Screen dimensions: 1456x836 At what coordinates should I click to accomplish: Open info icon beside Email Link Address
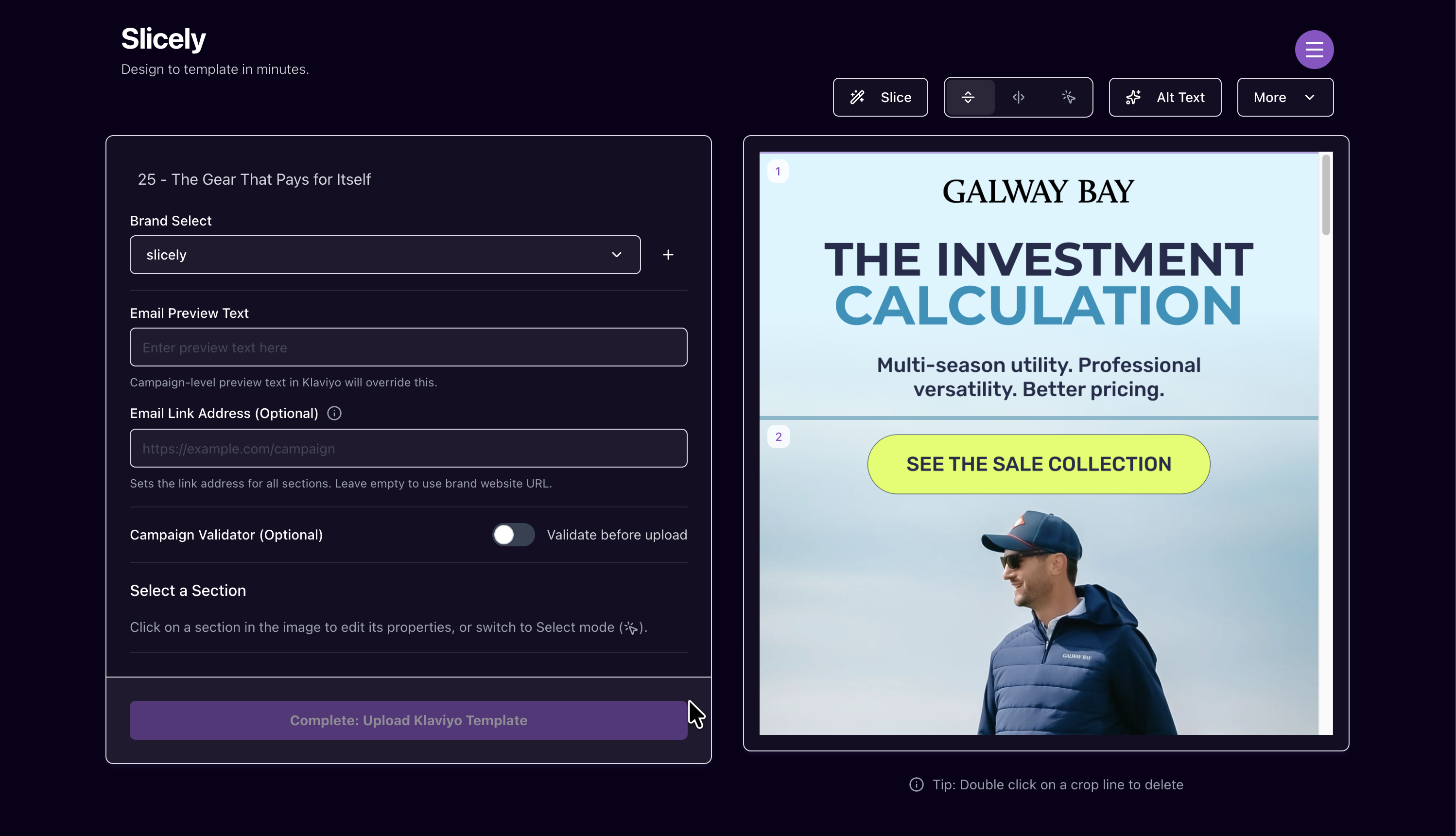334,414
